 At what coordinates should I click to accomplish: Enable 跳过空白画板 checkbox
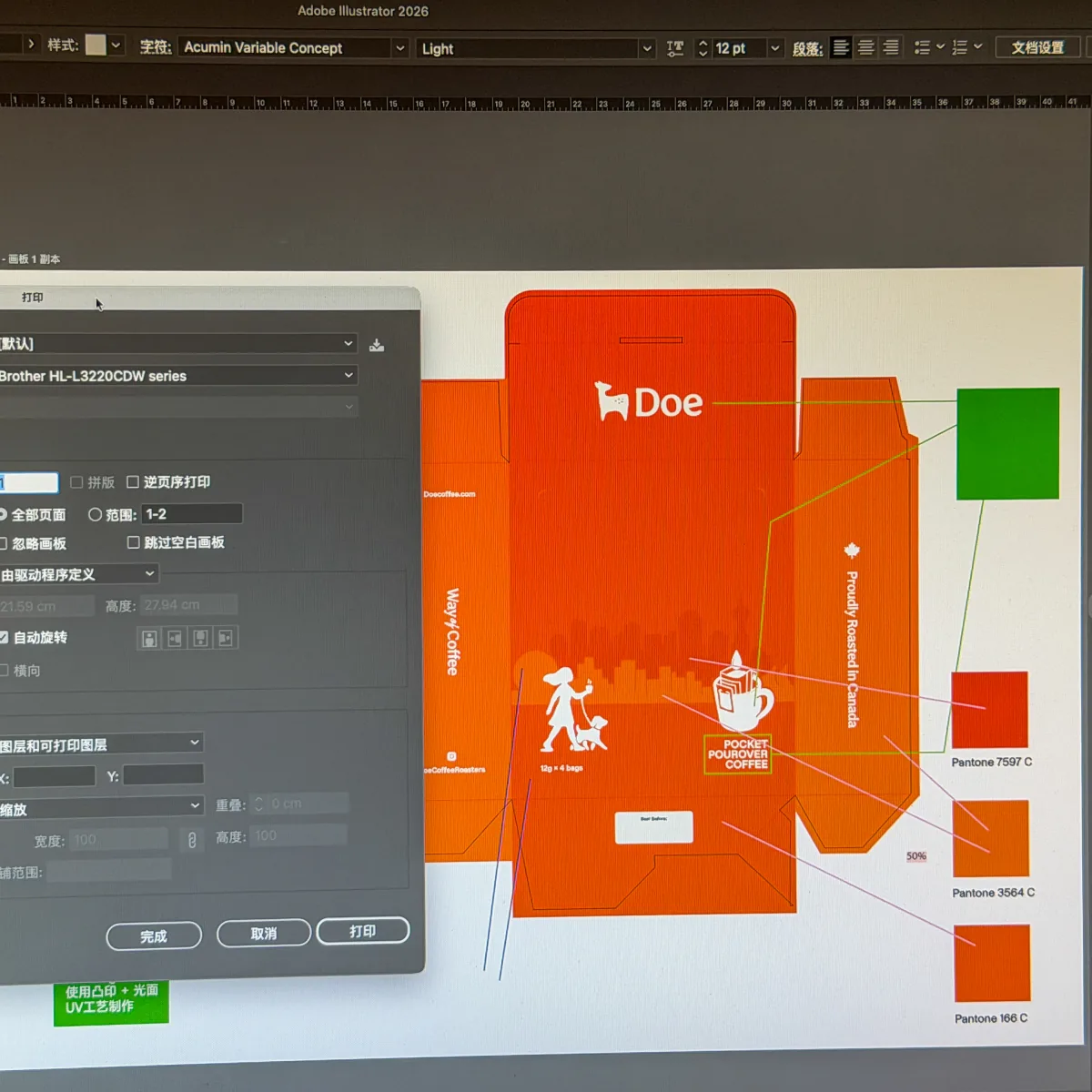coord(134,542)
